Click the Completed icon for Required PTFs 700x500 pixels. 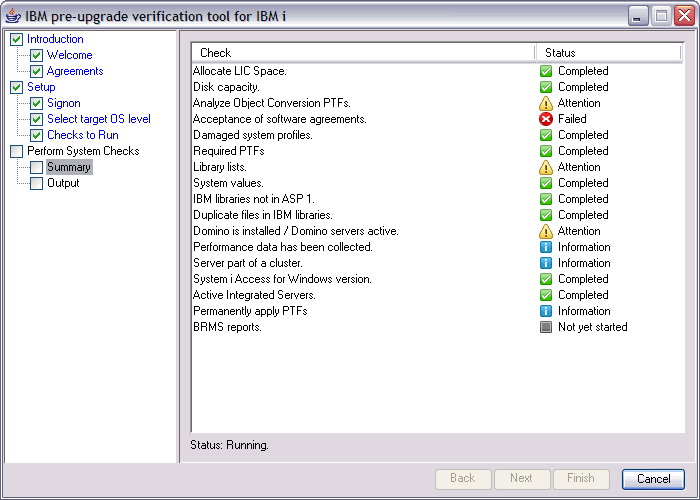pyautogui.click(x=546, y=151)
